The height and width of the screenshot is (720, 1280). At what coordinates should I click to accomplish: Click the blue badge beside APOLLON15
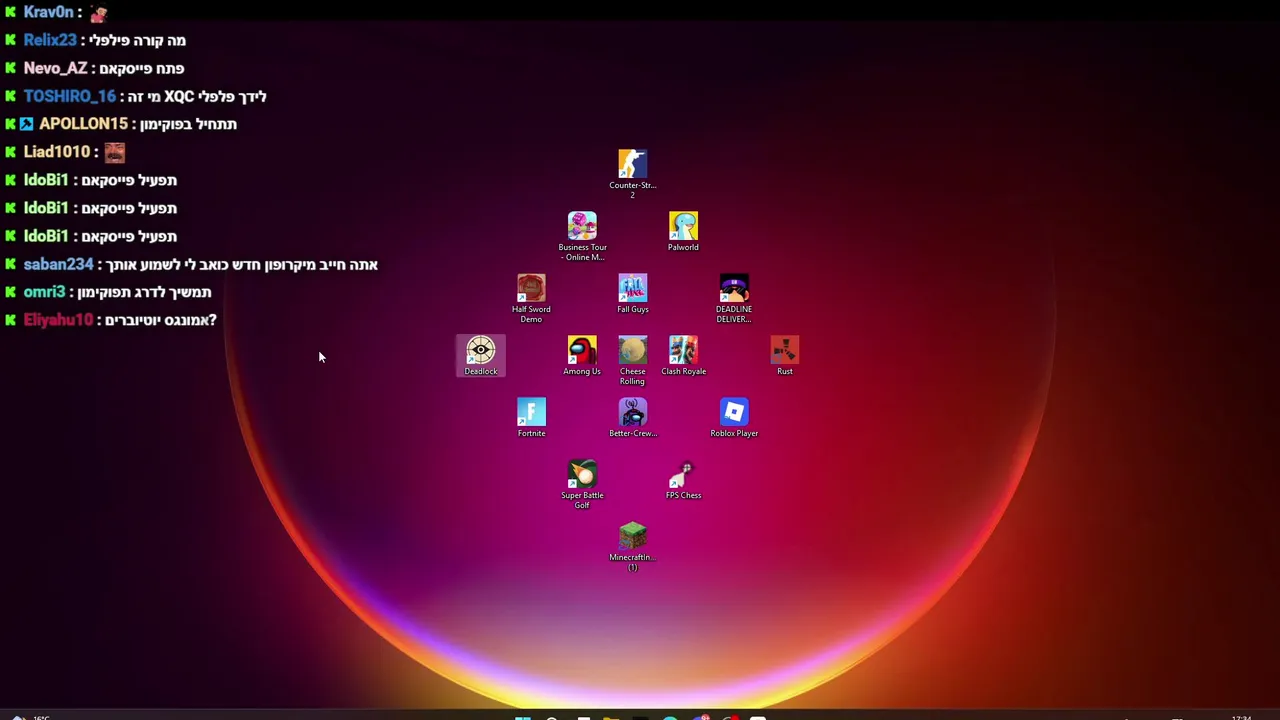pos(27,124)
